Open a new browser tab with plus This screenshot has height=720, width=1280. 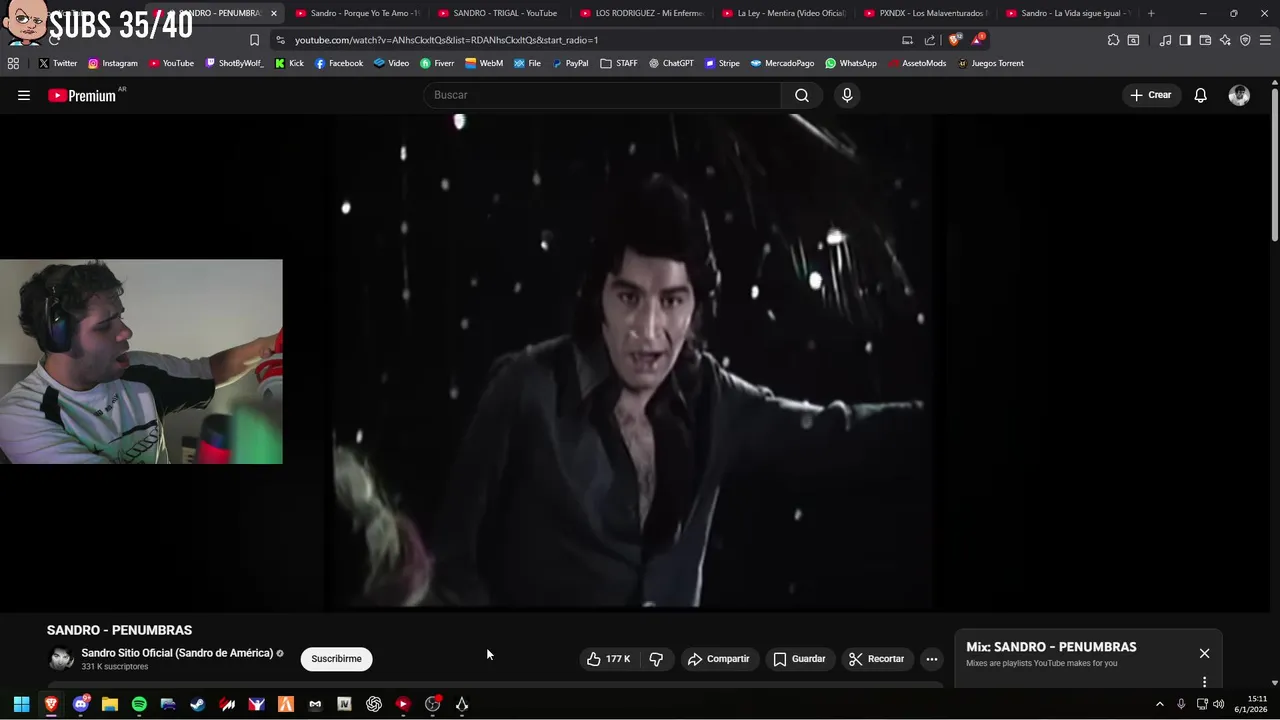pos(1151,13)
